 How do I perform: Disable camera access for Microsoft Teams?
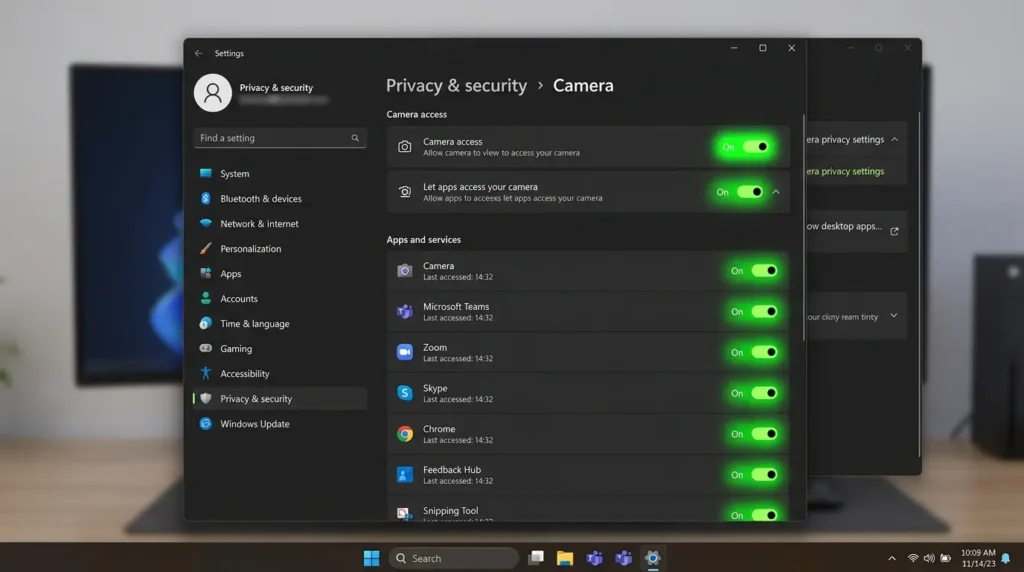tap(764, 311)
